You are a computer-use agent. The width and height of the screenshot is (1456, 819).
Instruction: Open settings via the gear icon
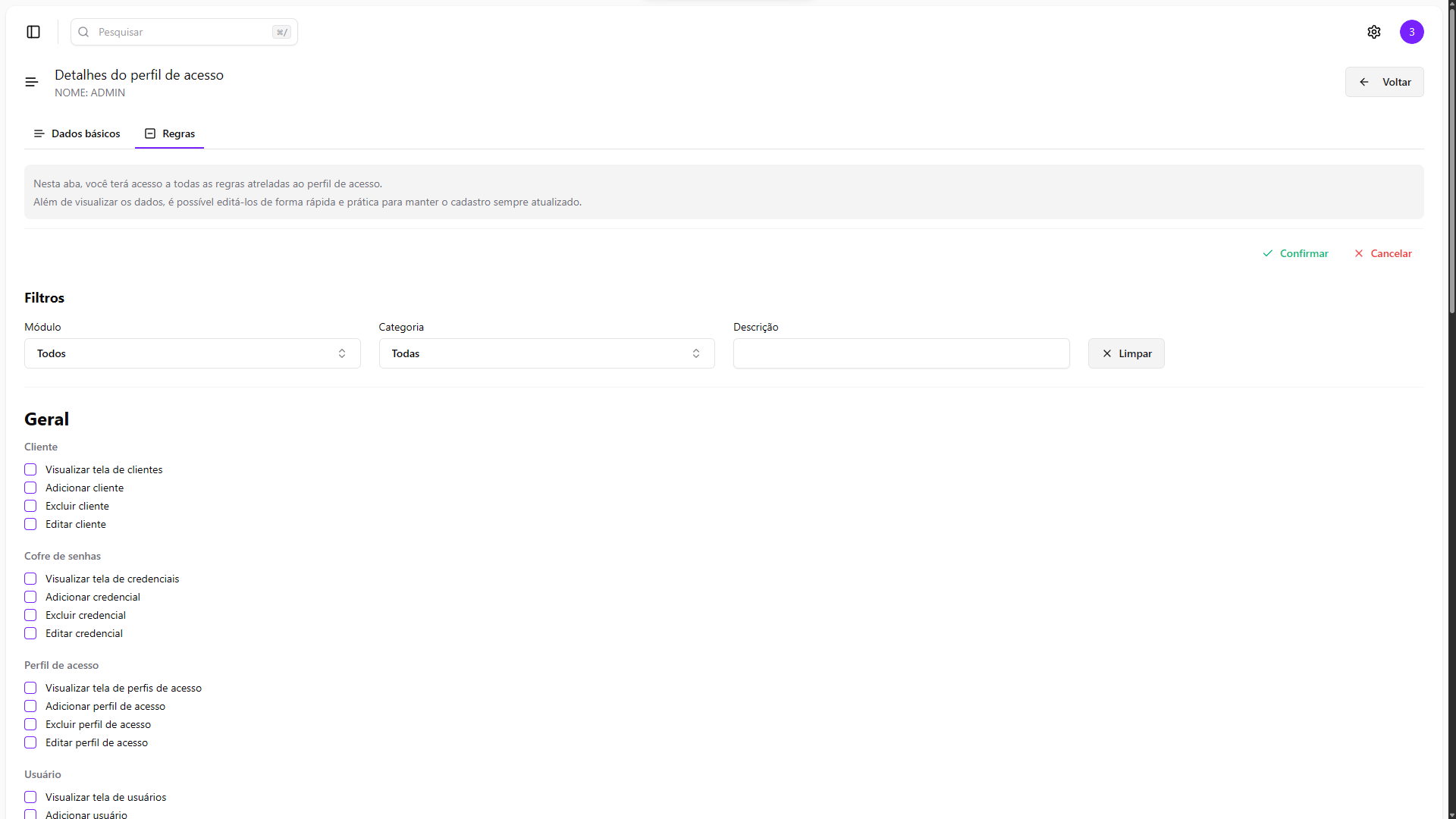pyautogui.click(x=1374, y=32)
